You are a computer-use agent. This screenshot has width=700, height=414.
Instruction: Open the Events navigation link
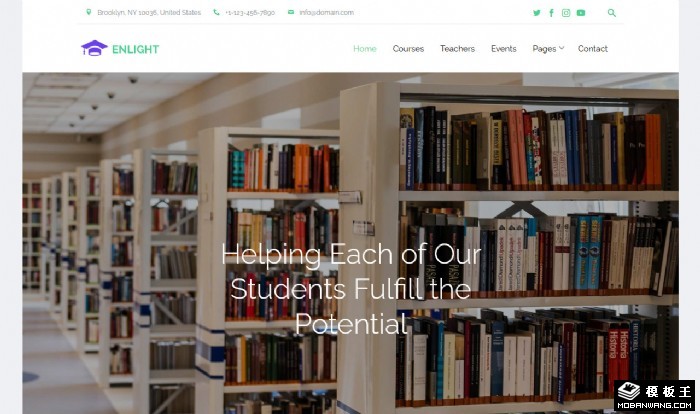[504, 49]
